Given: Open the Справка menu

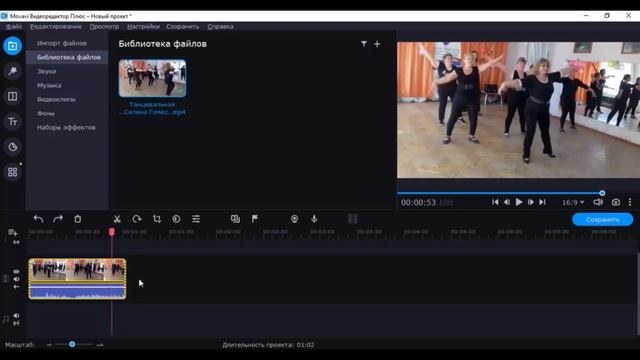Looking at the screenshot, I should pos(220,27).
